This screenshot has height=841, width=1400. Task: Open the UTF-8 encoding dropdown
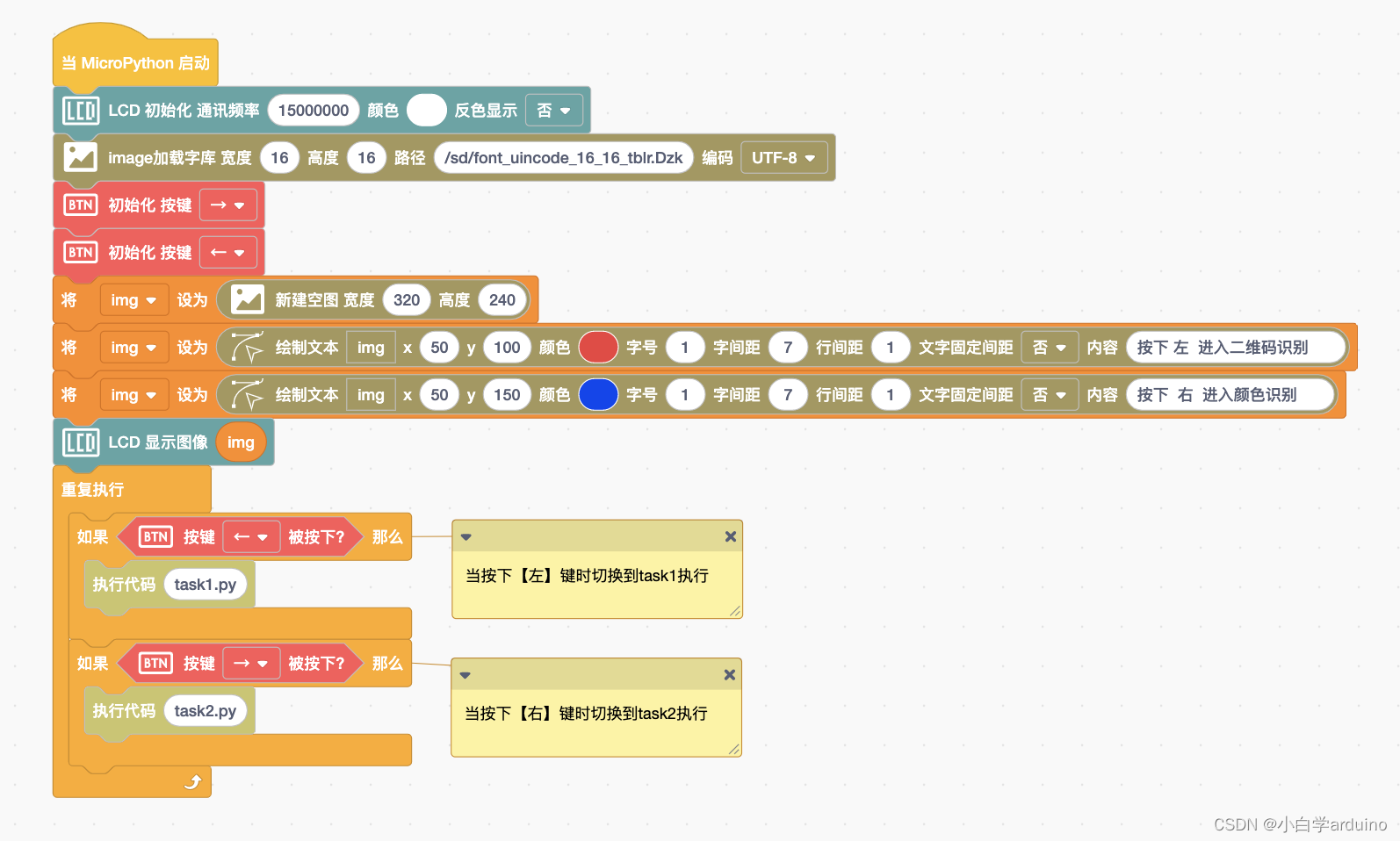(783, 158)
